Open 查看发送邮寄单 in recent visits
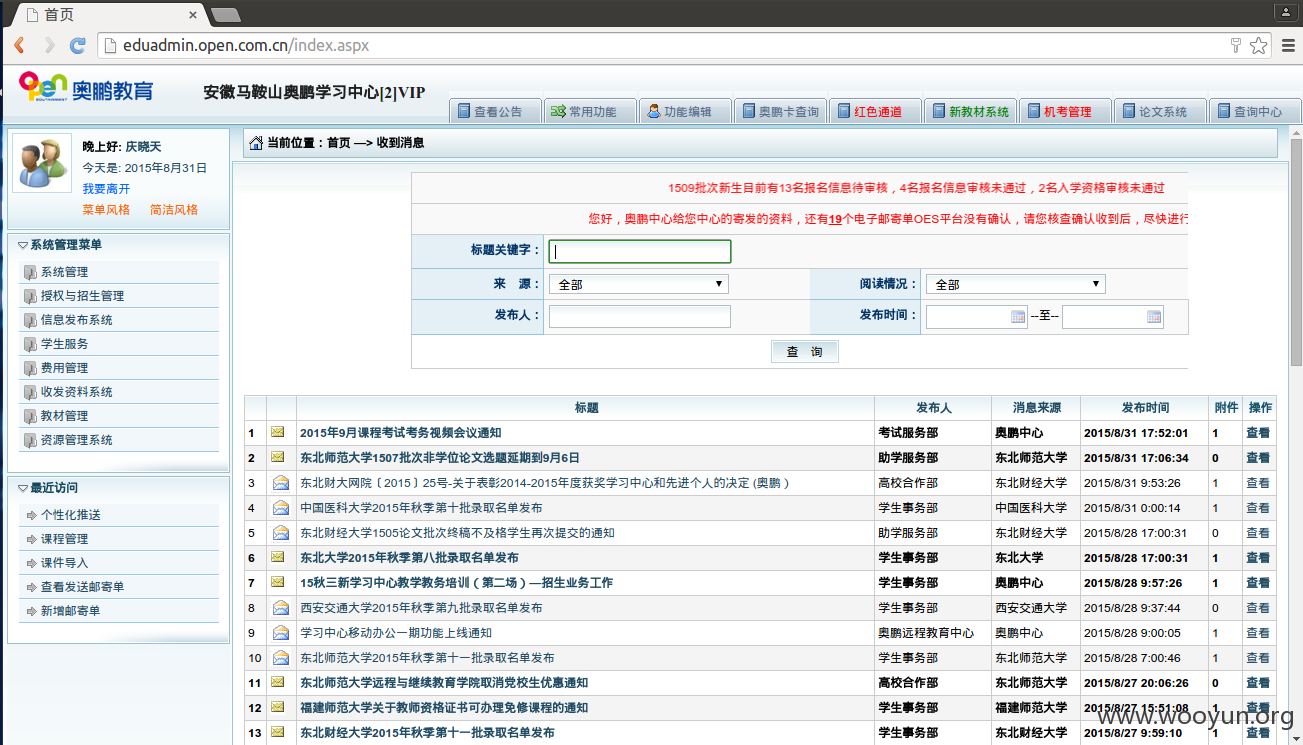This screenshot has width=1303, height=745. (x=82, y=587)
